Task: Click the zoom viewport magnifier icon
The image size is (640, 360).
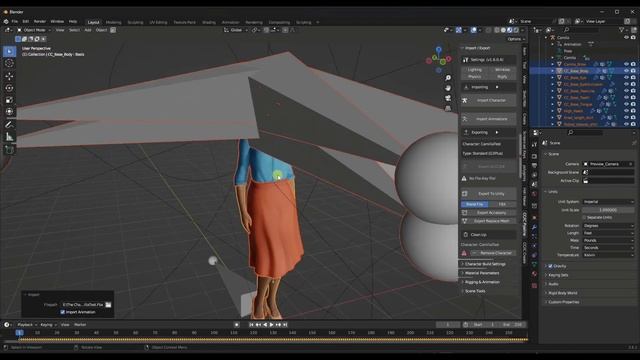Action: point(448,78)
